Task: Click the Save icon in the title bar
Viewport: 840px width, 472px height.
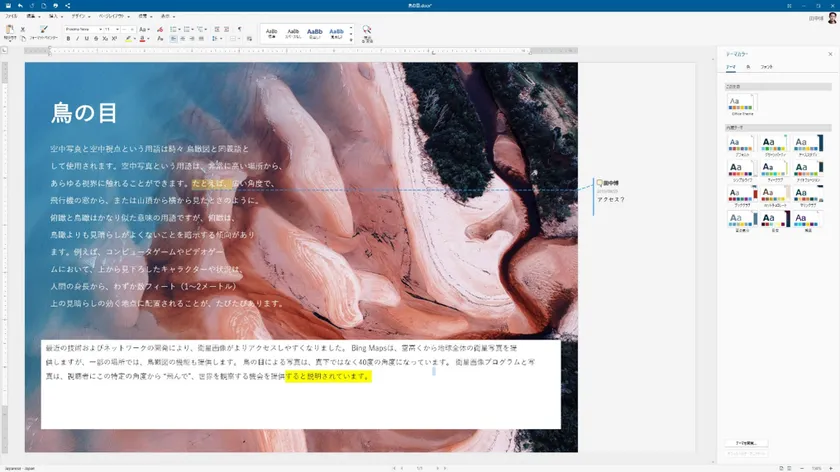Action: tap(6, 5)
